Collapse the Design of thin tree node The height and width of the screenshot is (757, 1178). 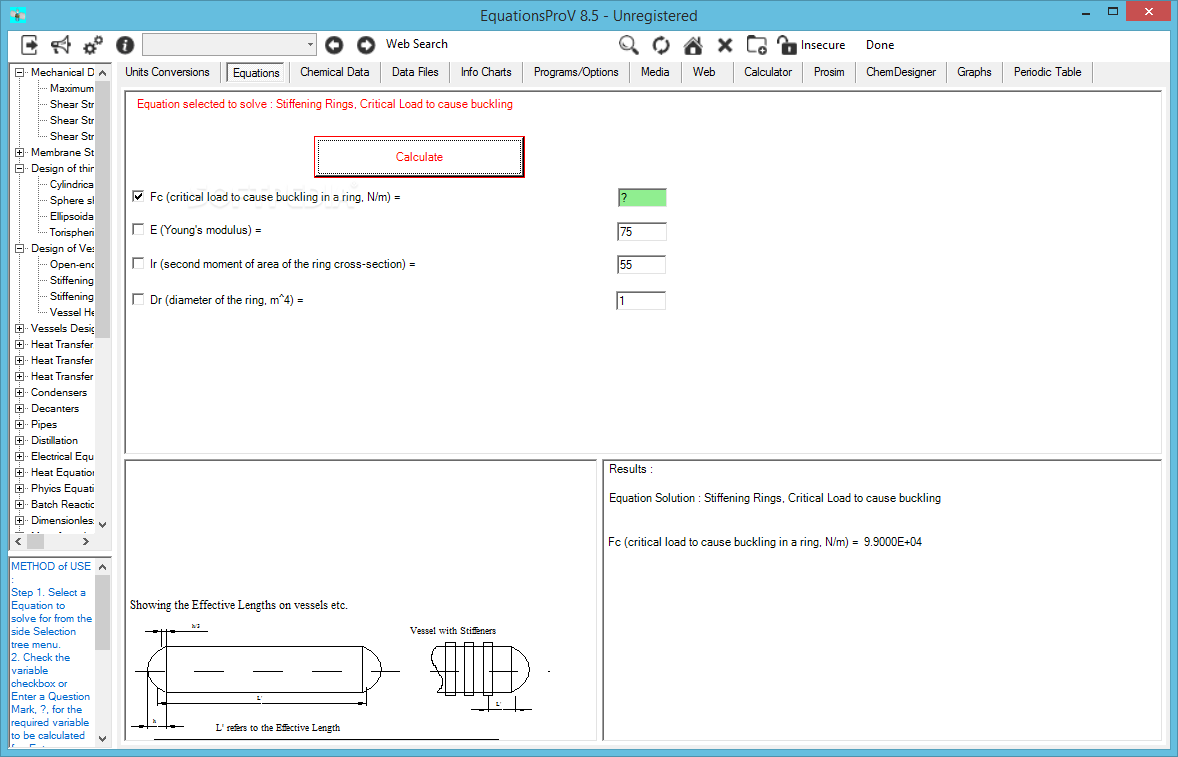coord(20,168)
